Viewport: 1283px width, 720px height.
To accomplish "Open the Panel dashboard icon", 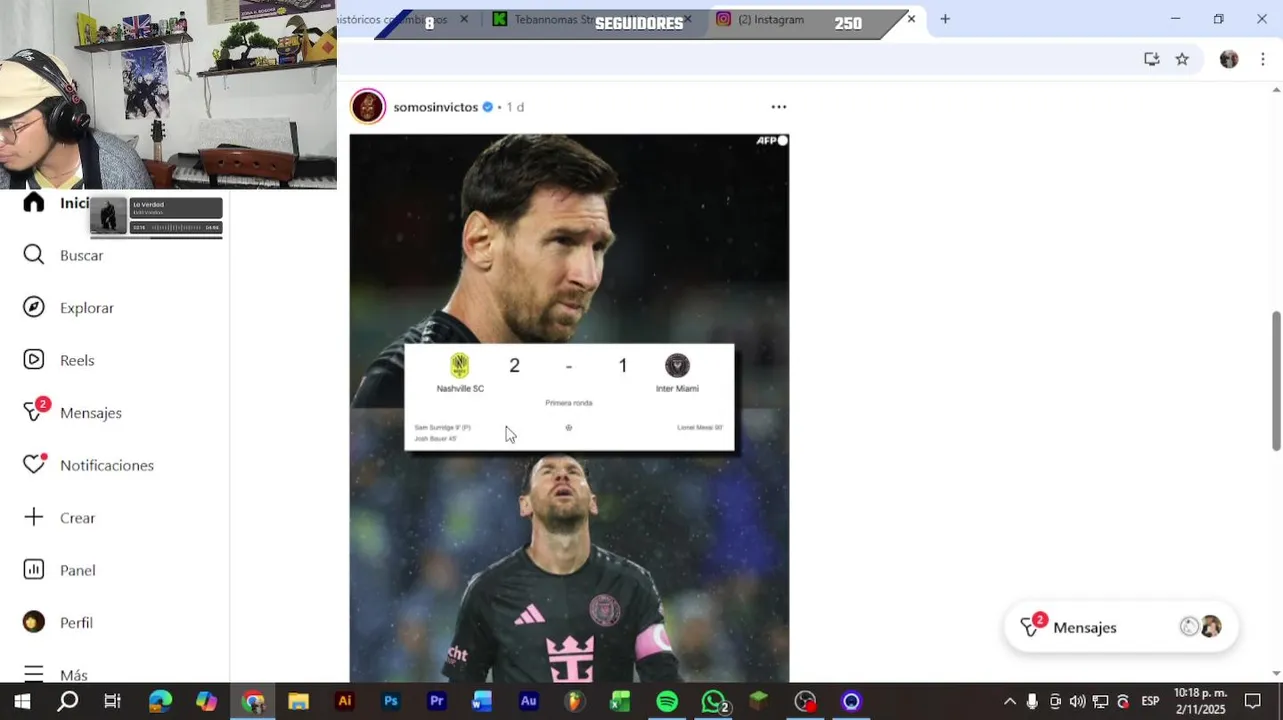I will point(34,570).
